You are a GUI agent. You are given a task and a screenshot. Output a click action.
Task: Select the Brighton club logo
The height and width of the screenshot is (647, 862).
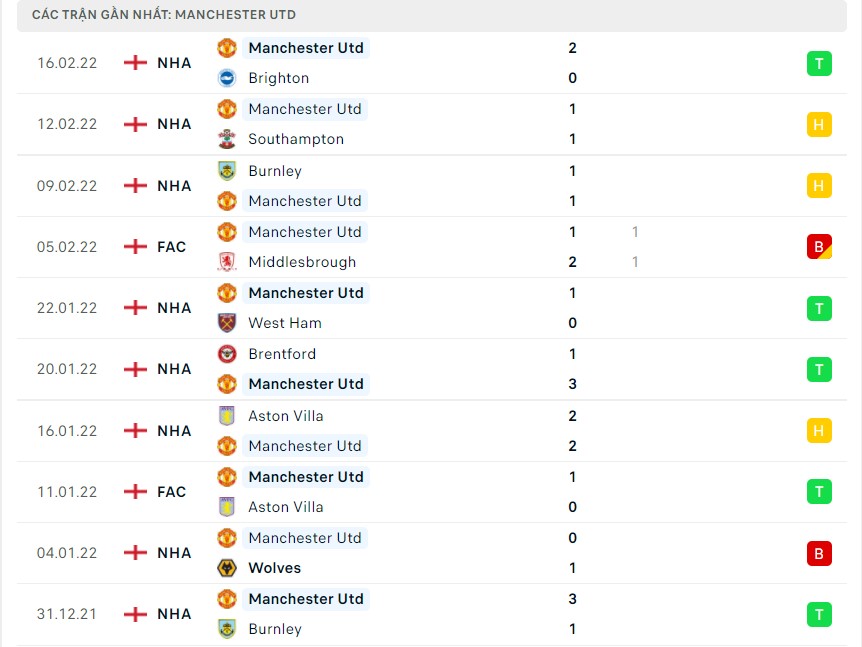pyautogui.click(x=226, y=78)
